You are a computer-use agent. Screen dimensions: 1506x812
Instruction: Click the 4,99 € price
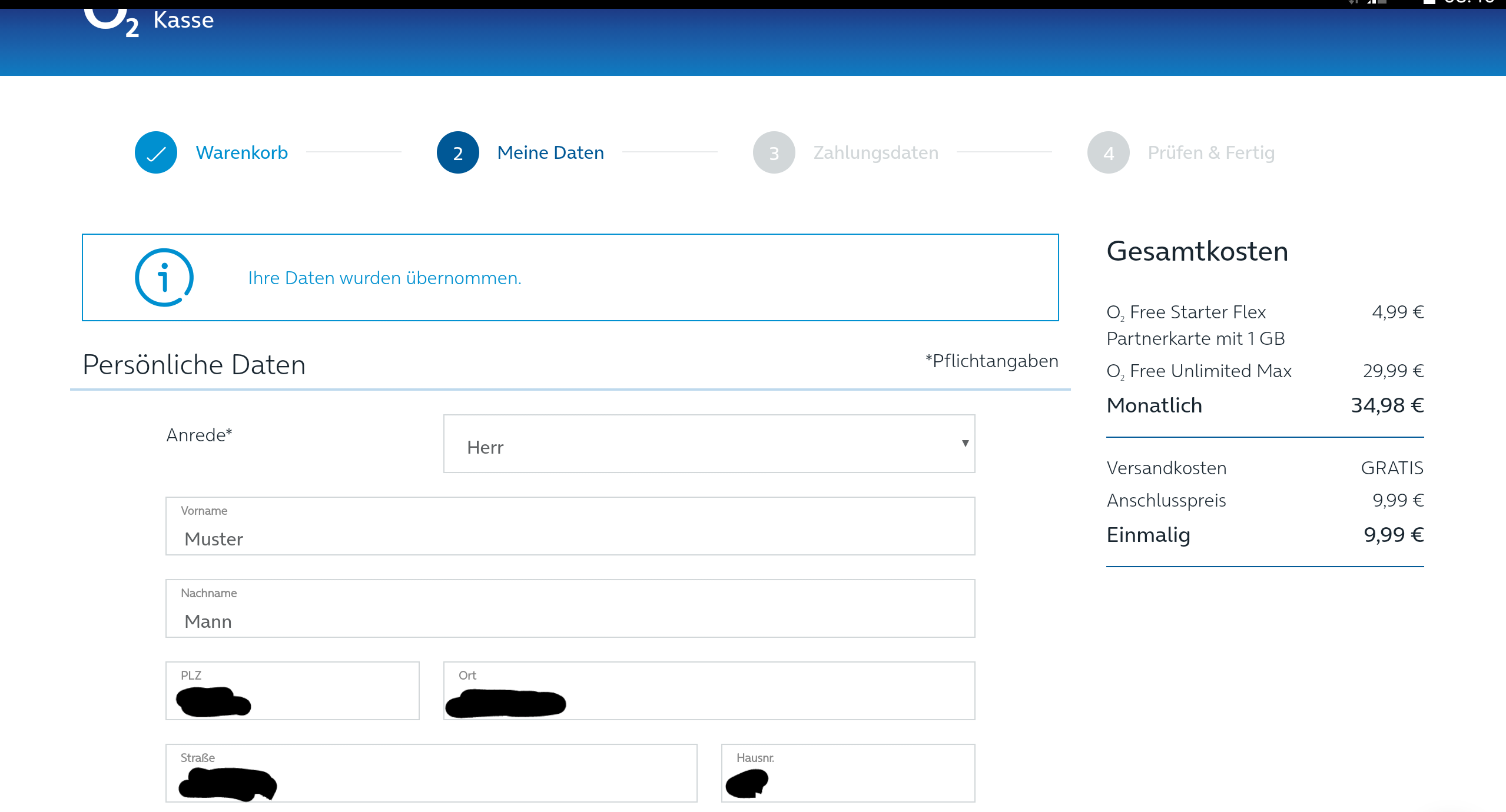pos(1398,311)
